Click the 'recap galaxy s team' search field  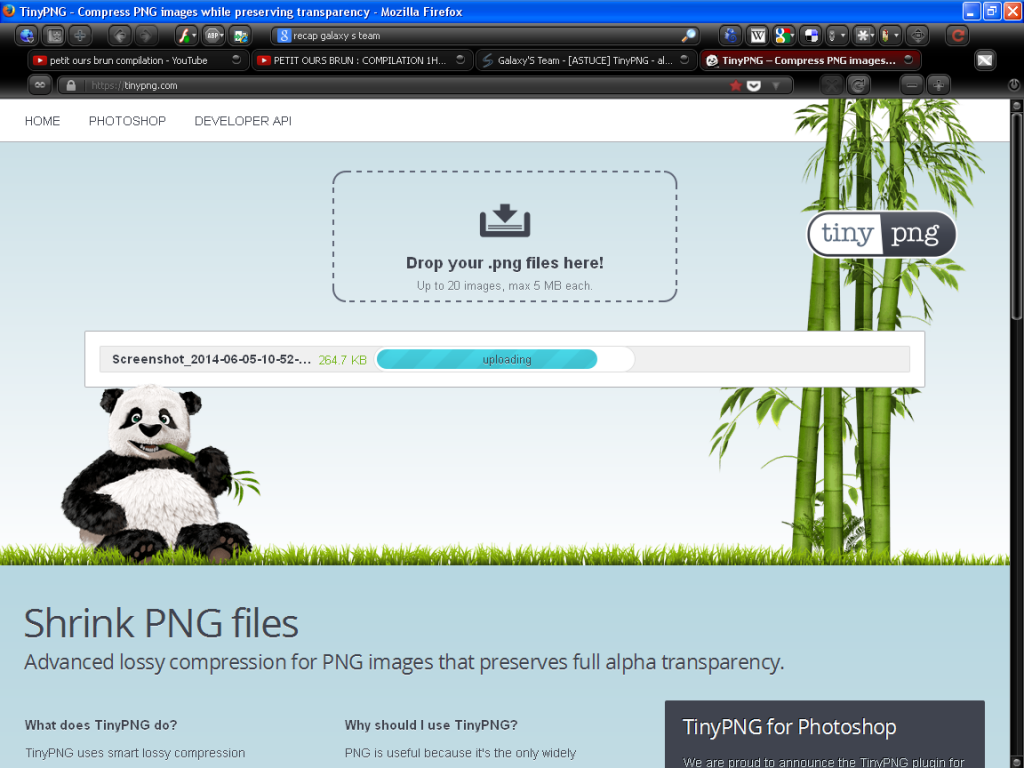point(483,35)
